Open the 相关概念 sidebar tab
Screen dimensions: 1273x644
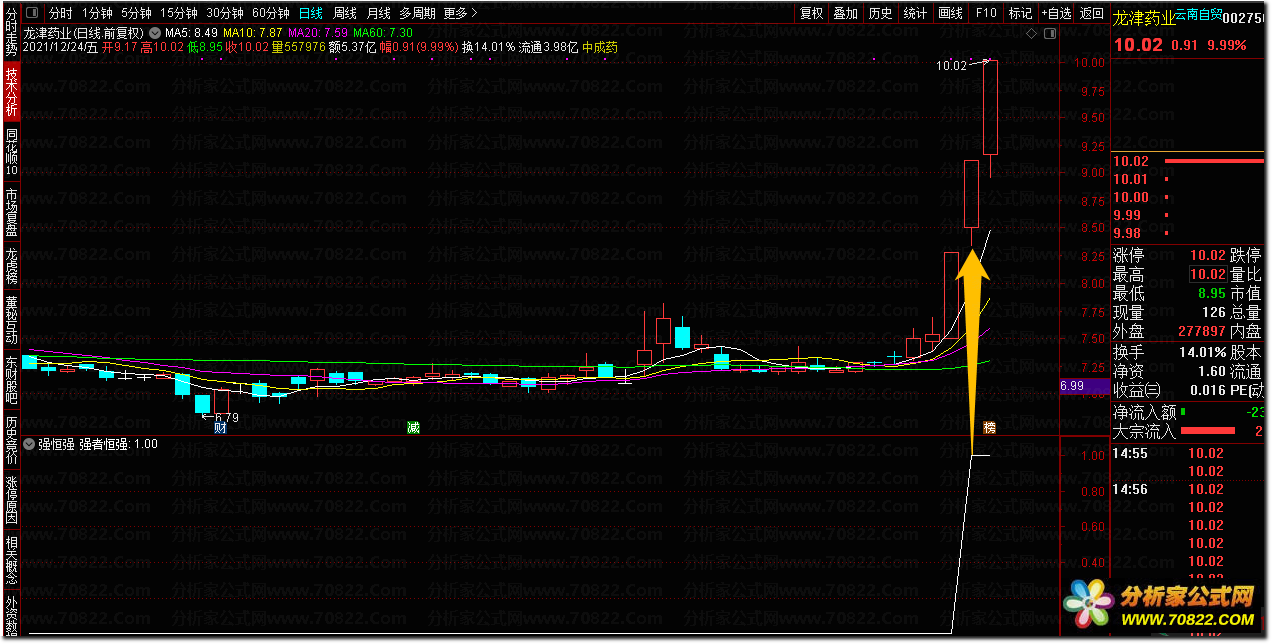tap(11, 561)
